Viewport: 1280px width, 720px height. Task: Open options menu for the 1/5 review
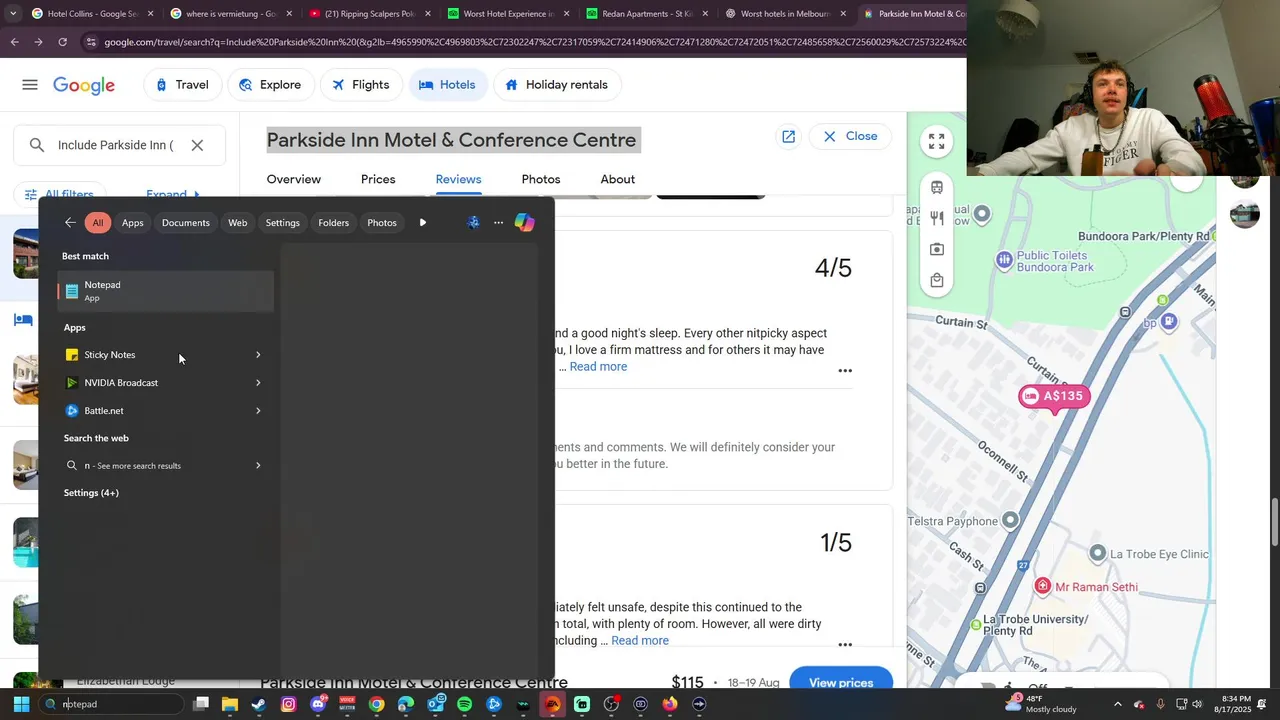tap(845, 645)
